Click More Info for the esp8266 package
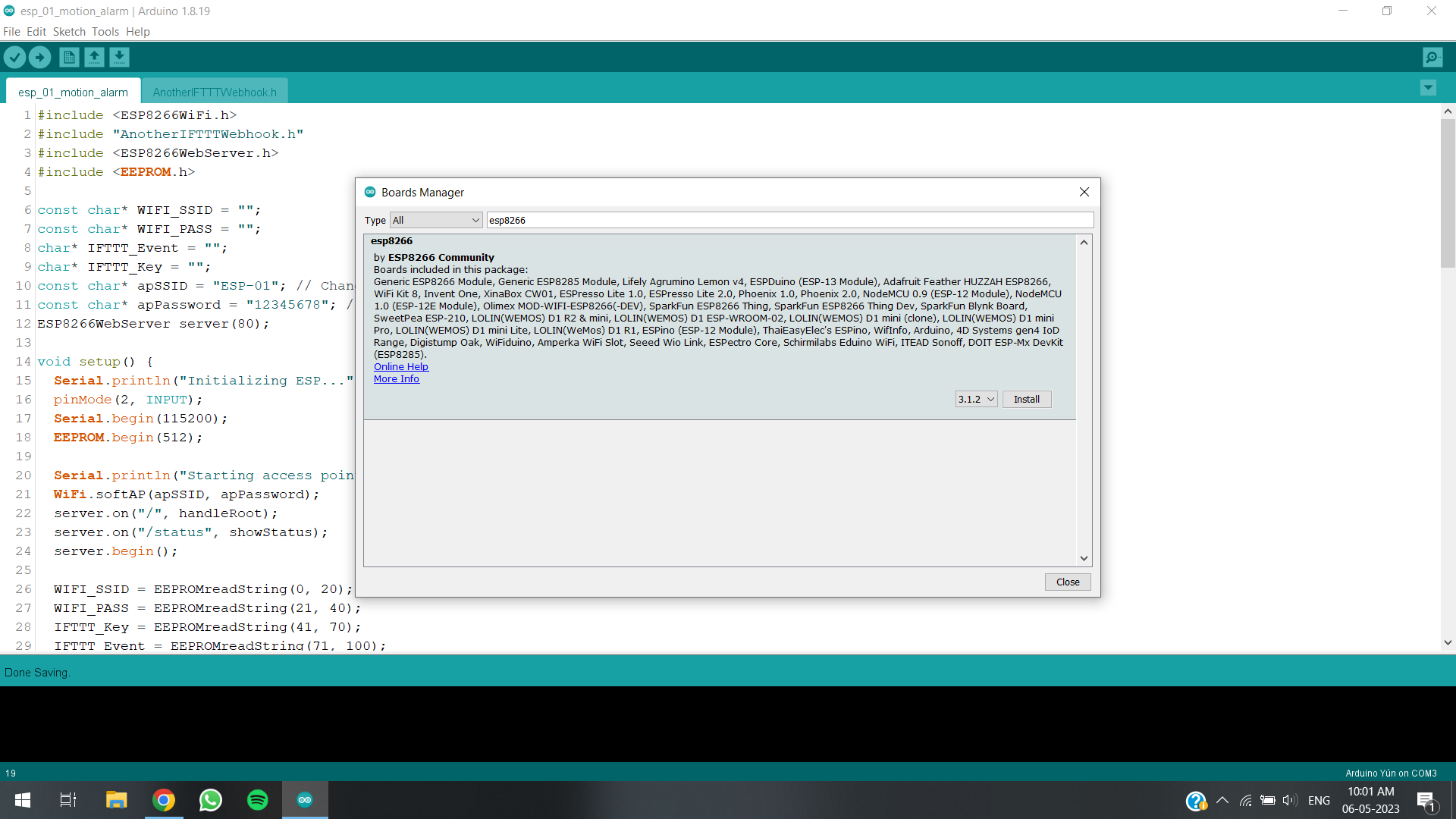1456x819 pixels. (396, 378)
